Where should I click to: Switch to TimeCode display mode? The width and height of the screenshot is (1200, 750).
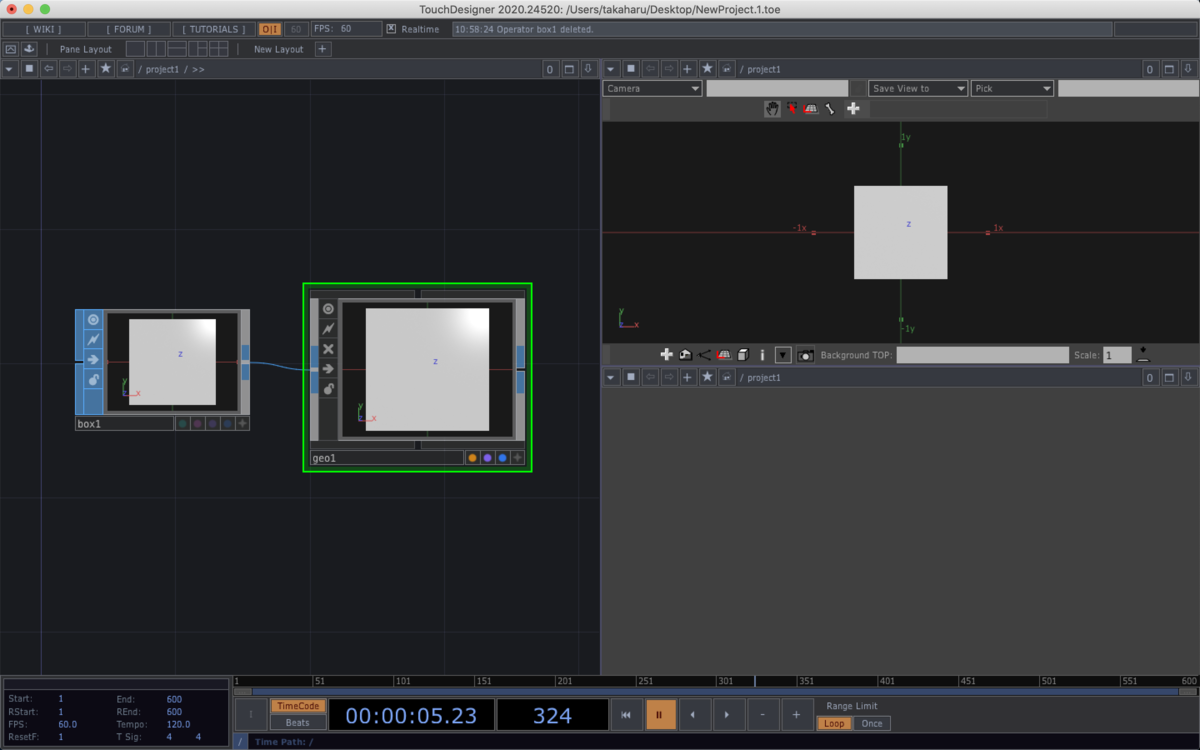click(298, 706)
